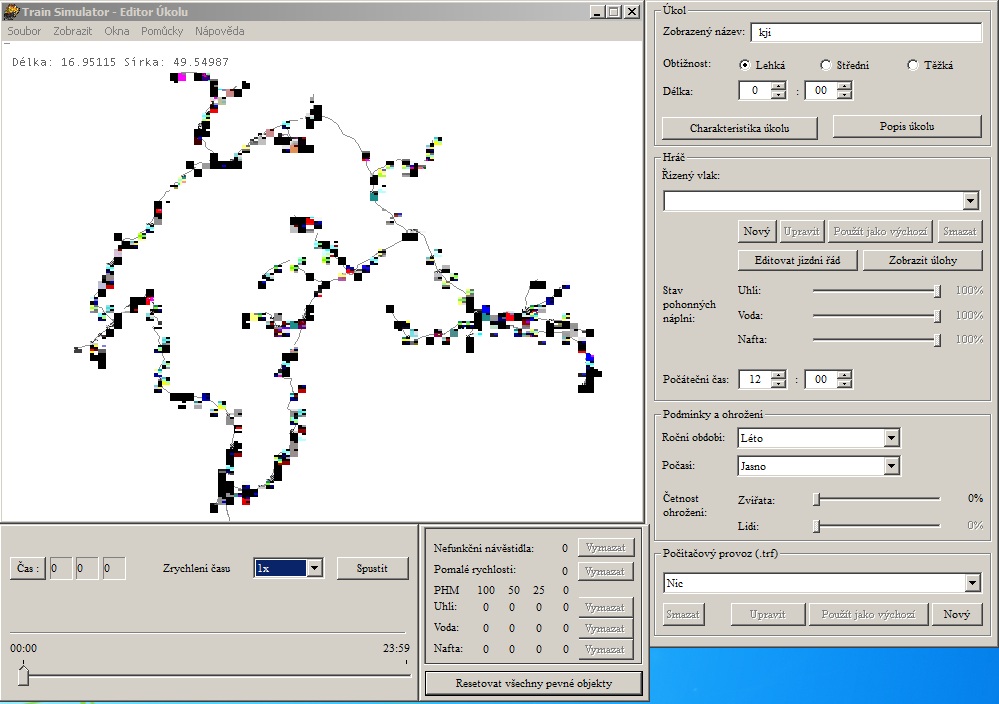Screen dimensions: 999x704
Task: Open the Soubor menu
Action: click(x=24, y=31)
